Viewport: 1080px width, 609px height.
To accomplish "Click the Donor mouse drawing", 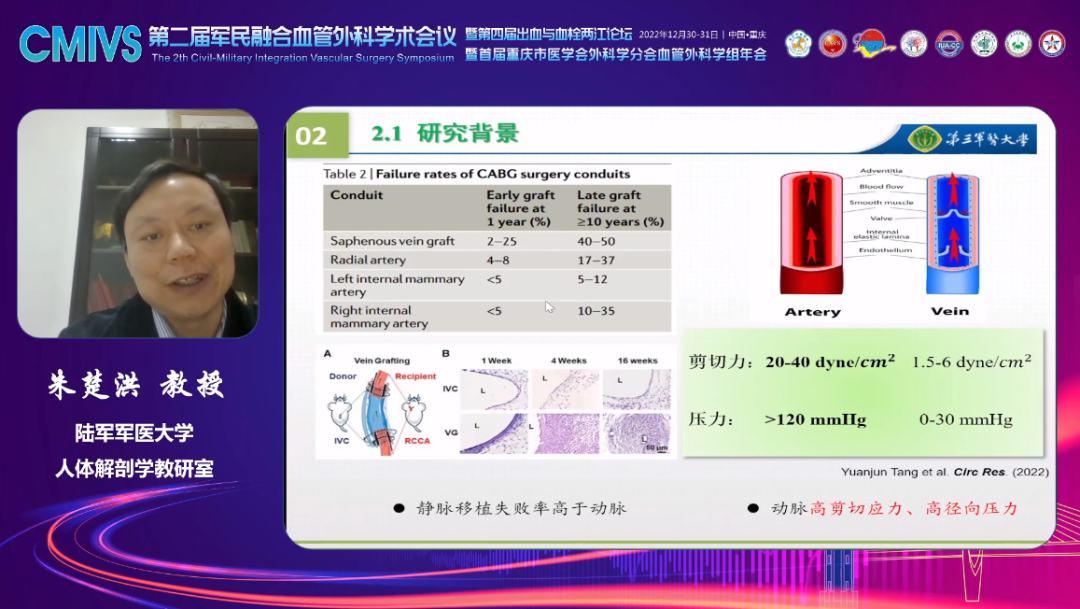I will tap(340, 411).
